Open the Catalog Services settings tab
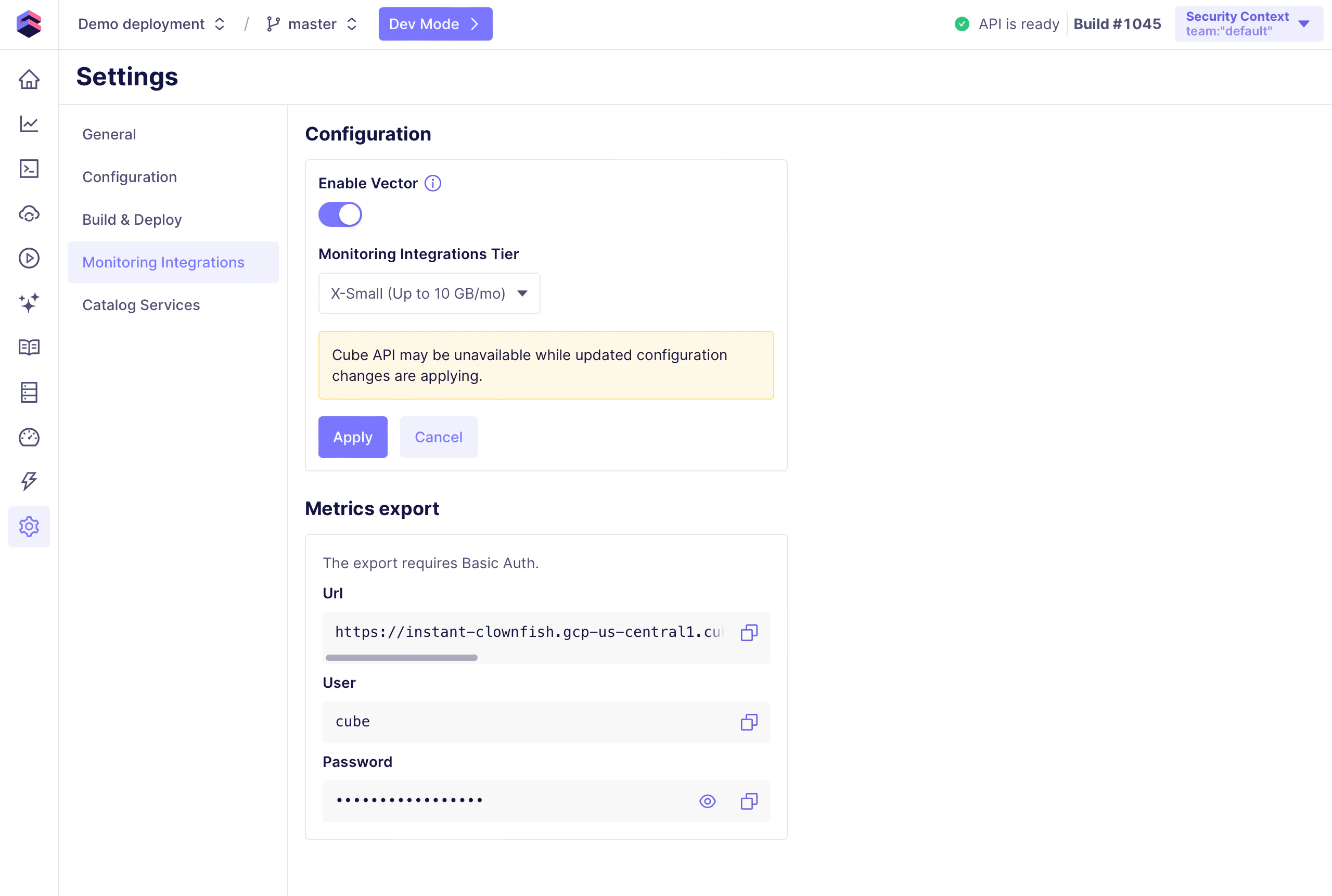1332x896 pixels. (141, 305)
